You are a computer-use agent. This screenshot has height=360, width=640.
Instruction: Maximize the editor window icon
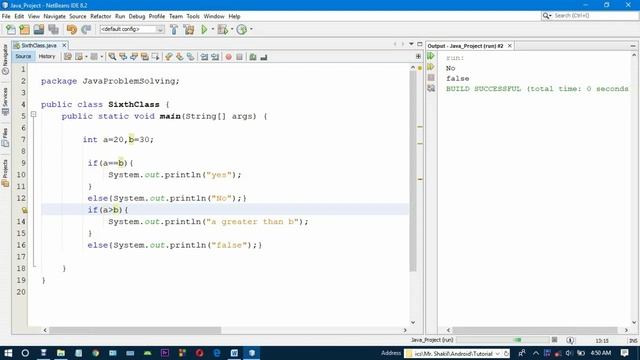pyautogui.click(x=420, y=44)
